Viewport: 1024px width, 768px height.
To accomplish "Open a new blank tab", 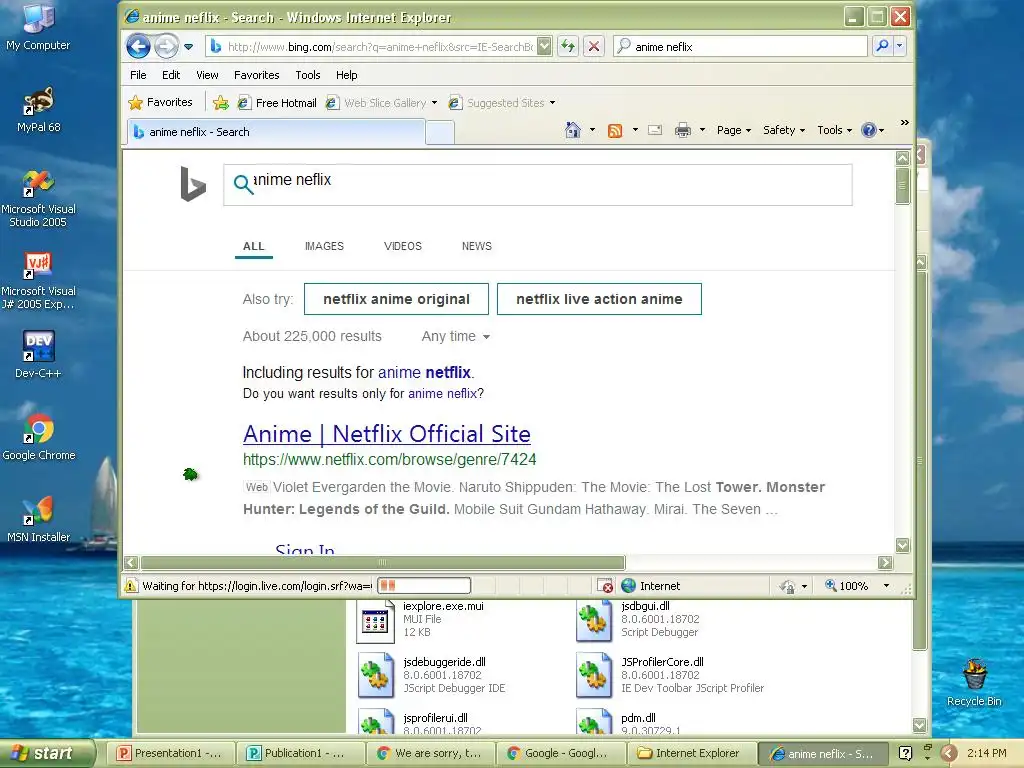I will [x=440, y=133].
